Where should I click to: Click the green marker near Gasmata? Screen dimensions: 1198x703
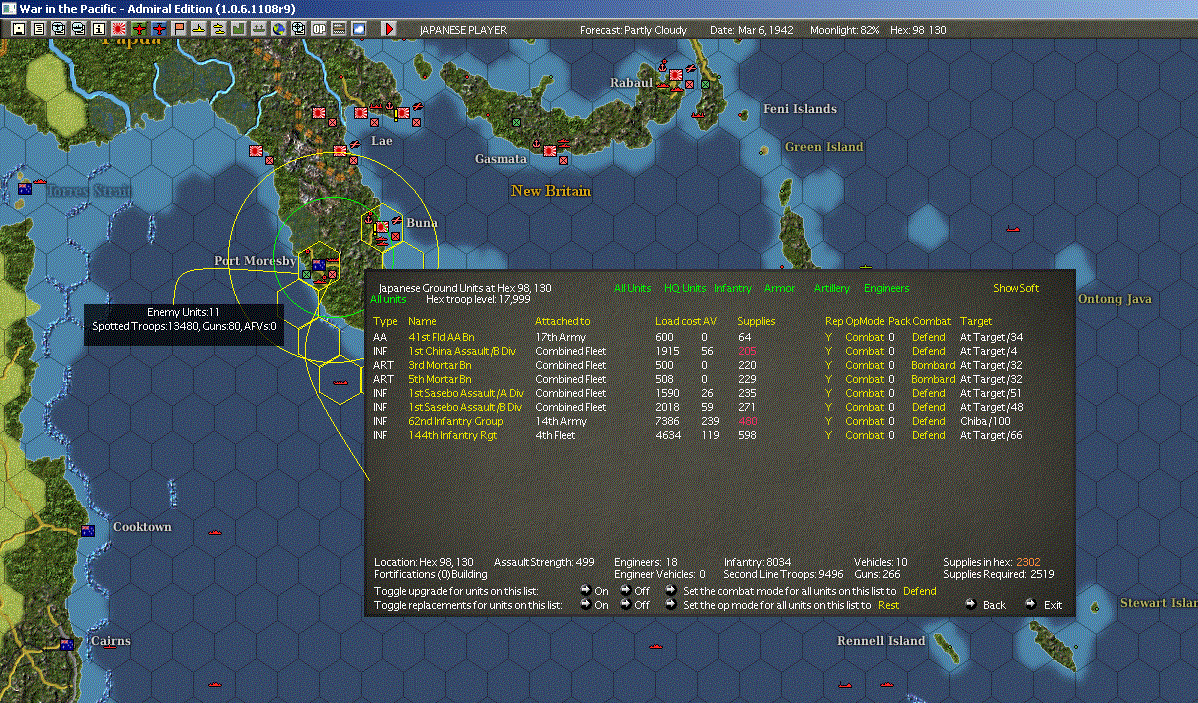click(516, 122)
